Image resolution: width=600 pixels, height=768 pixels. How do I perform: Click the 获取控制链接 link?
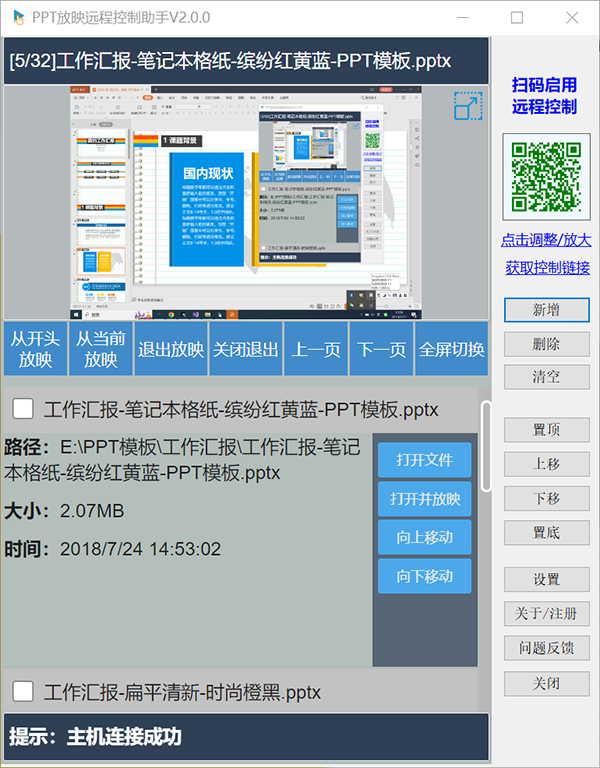point(546,267)
